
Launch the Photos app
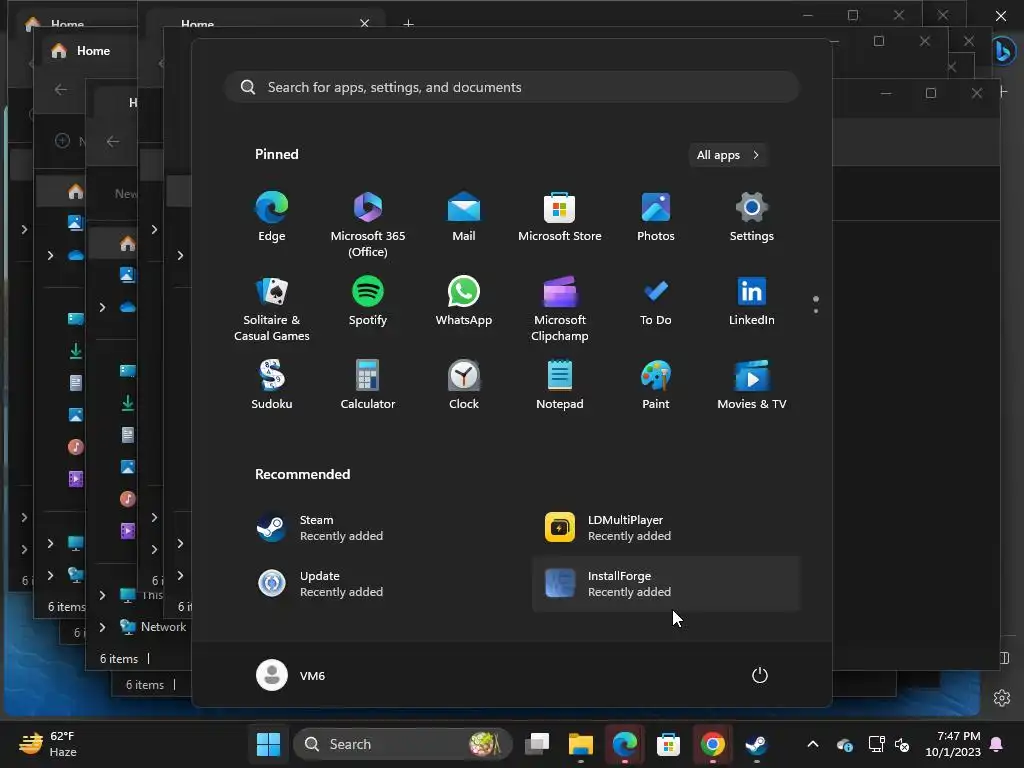point(656,217)
